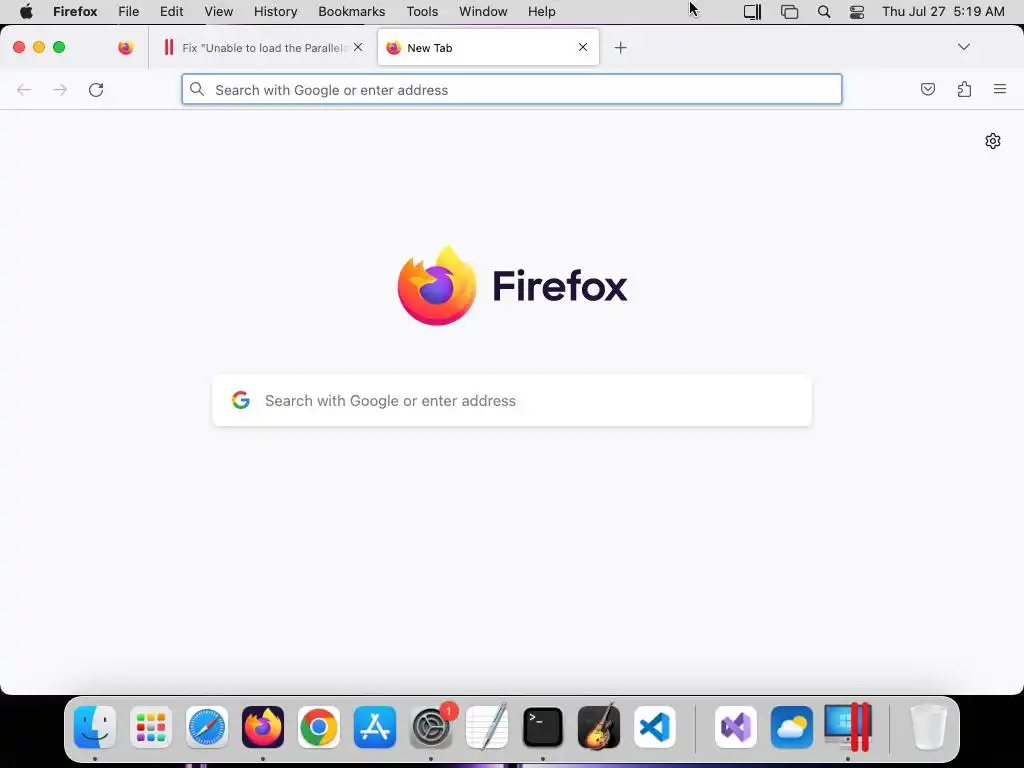
Task: Open new tab personalize settings gear
Action: (993, 141)
